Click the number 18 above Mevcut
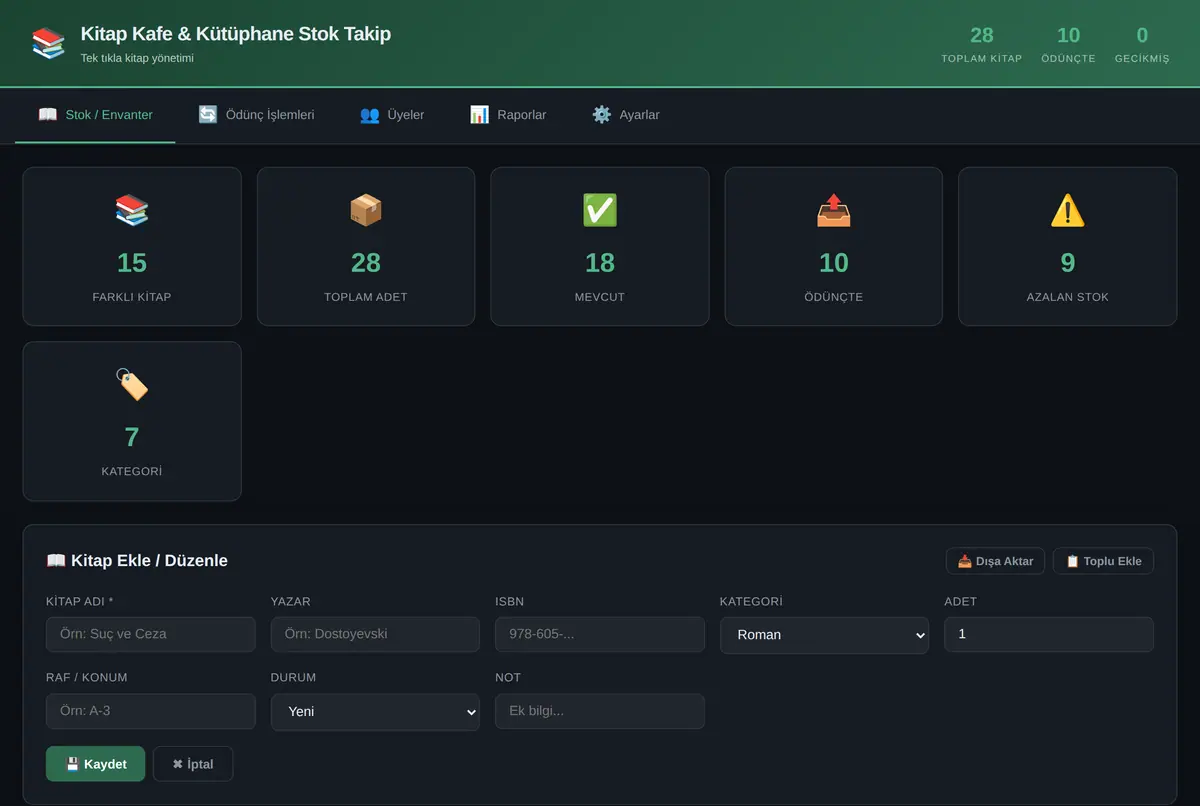 [x=600, y=263]
